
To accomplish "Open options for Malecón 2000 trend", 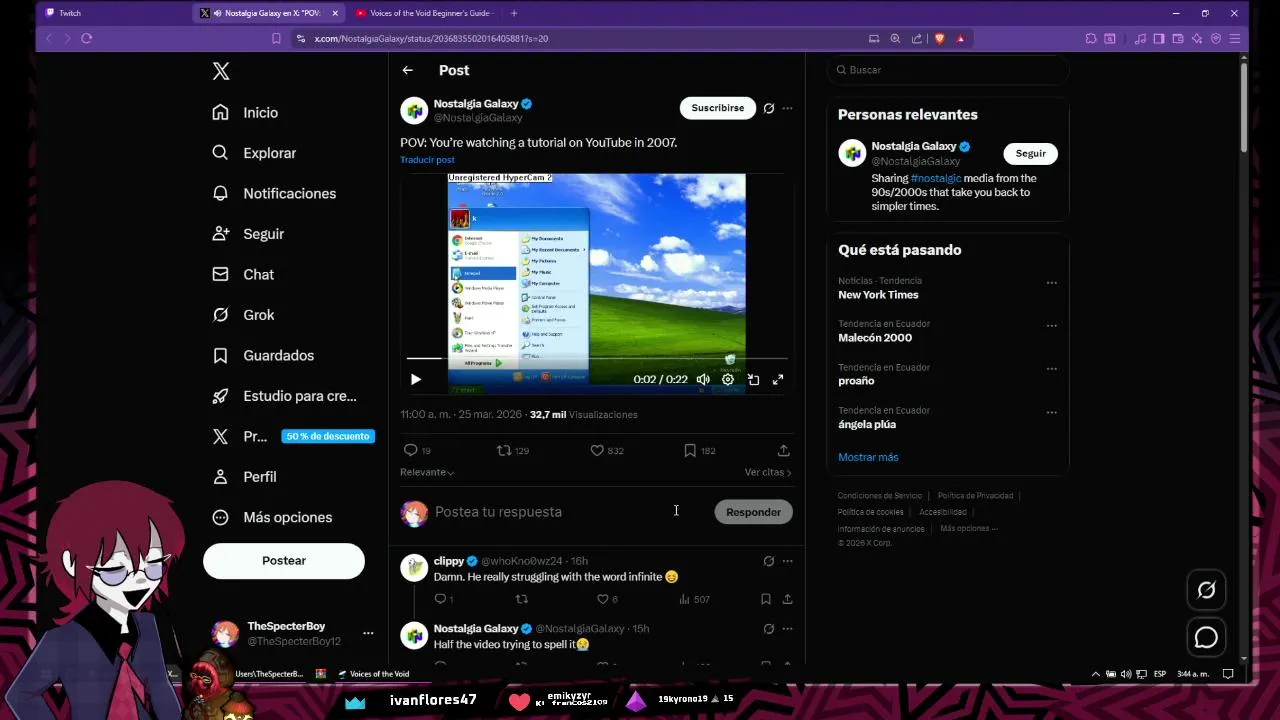I will [x=1051, y=326].
